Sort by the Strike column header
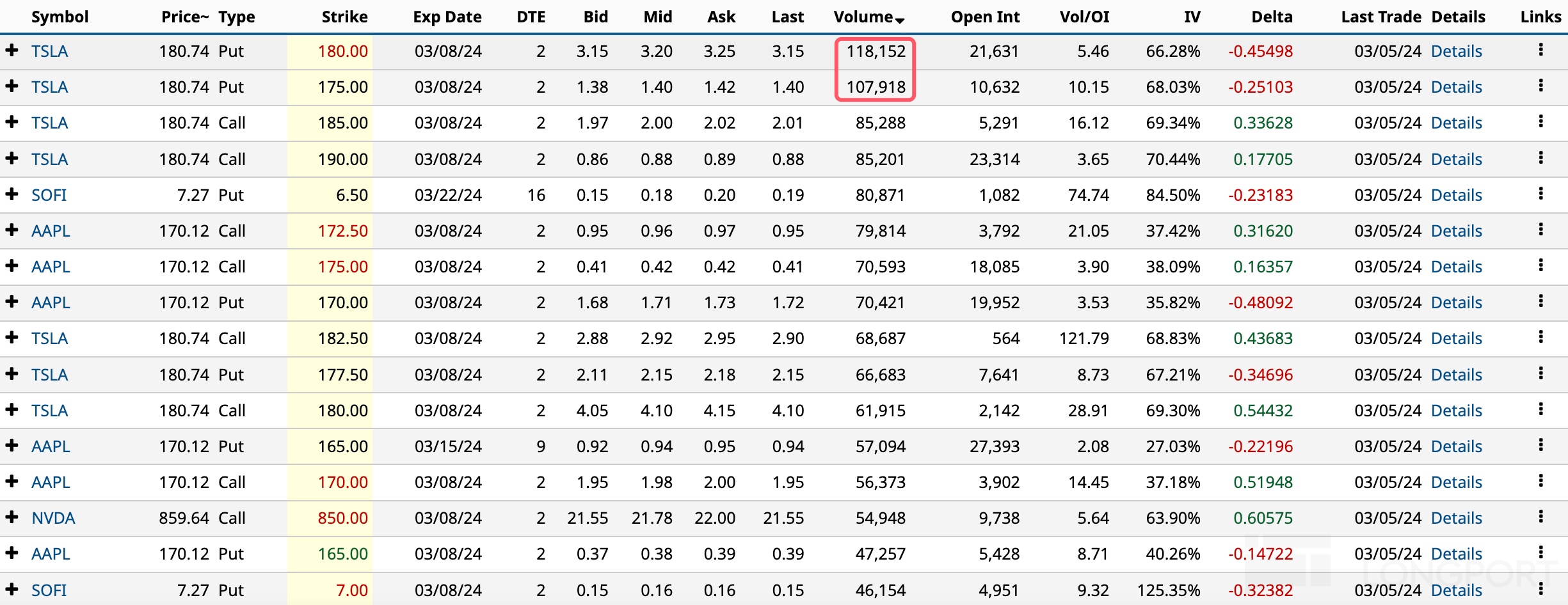1568x605 pixels. (x=344, y=17)
